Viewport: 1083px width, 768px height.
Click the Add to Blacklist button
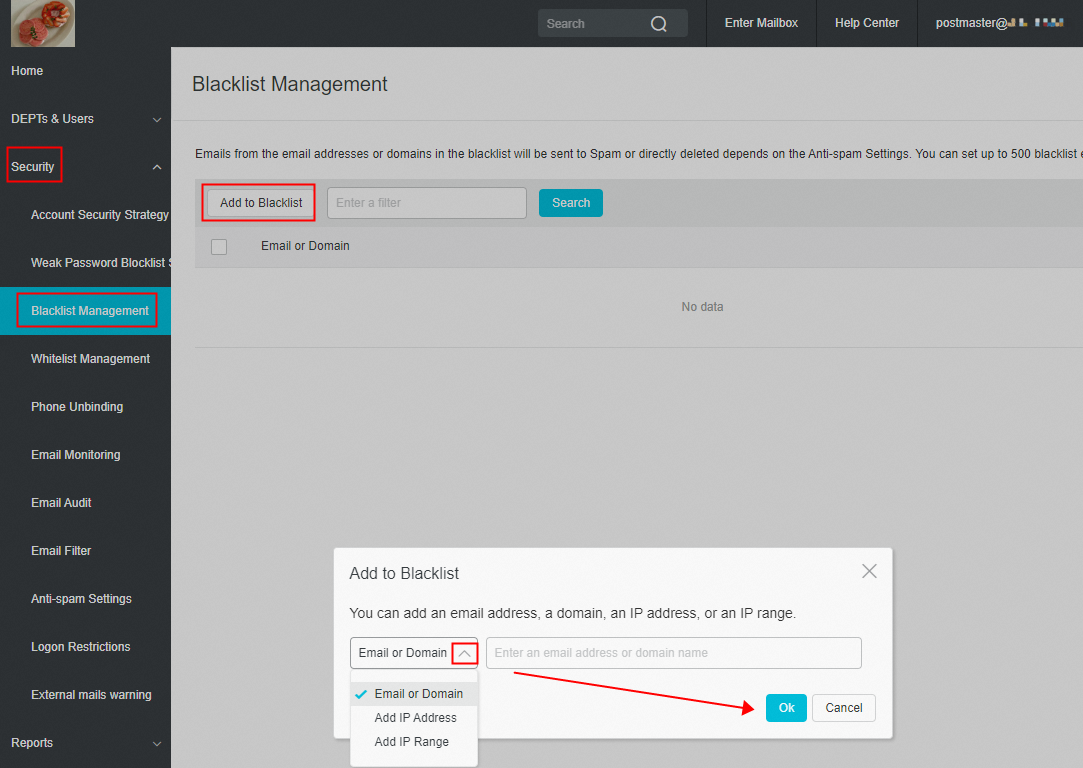(261, 203)
